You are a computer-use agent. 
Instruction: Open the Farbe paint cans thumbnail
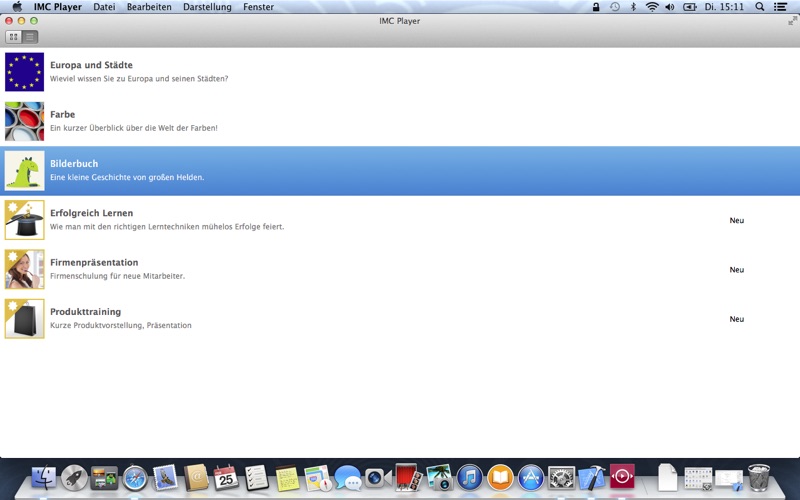(24, 121)
